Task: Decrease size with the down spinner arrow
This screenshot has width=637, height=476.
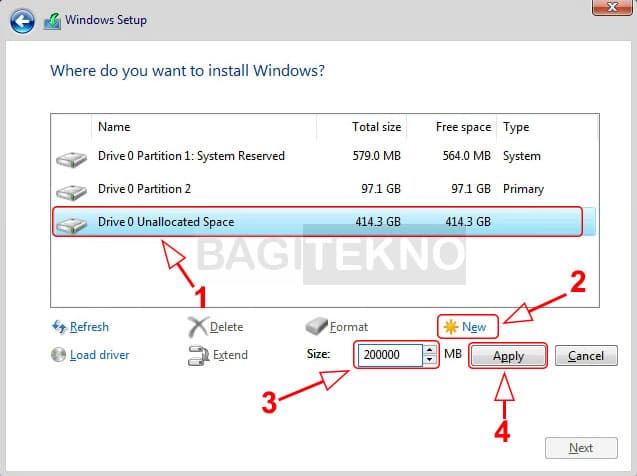Action: pos(430,360)
